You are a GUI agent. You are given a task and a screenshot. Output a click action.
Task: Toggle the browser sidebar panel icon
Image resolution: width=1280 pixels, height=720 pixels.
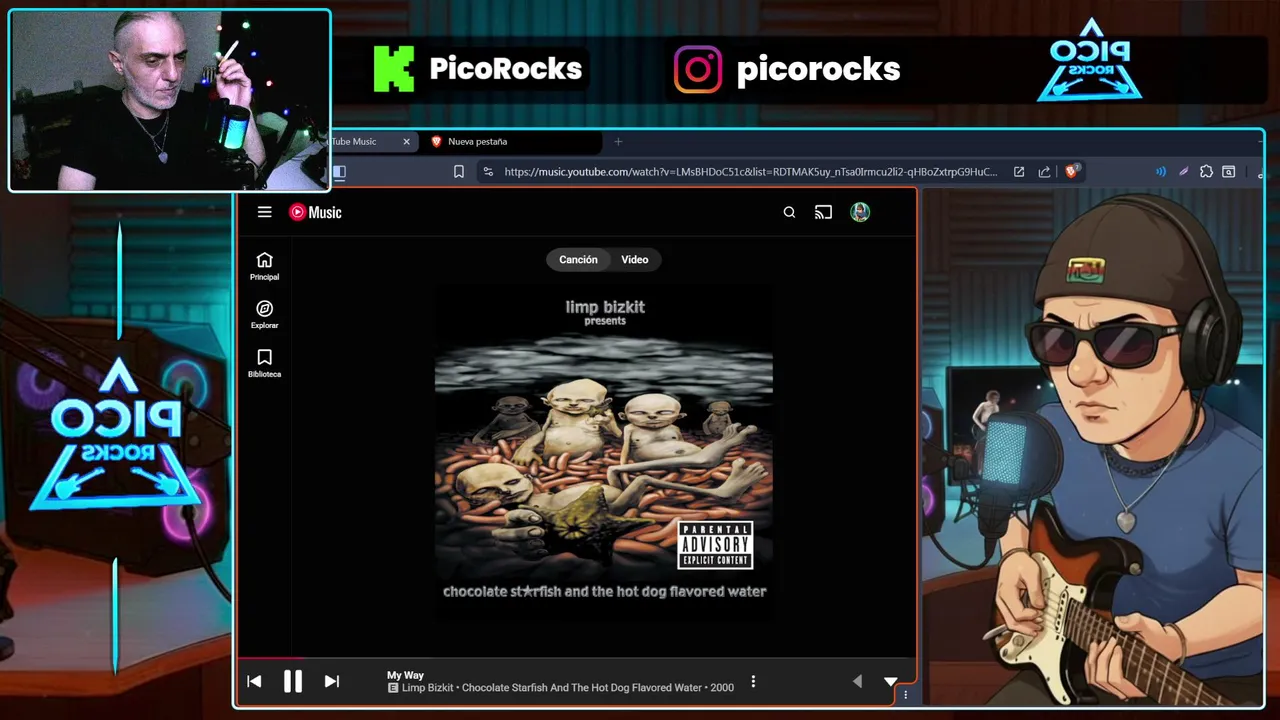339,172
